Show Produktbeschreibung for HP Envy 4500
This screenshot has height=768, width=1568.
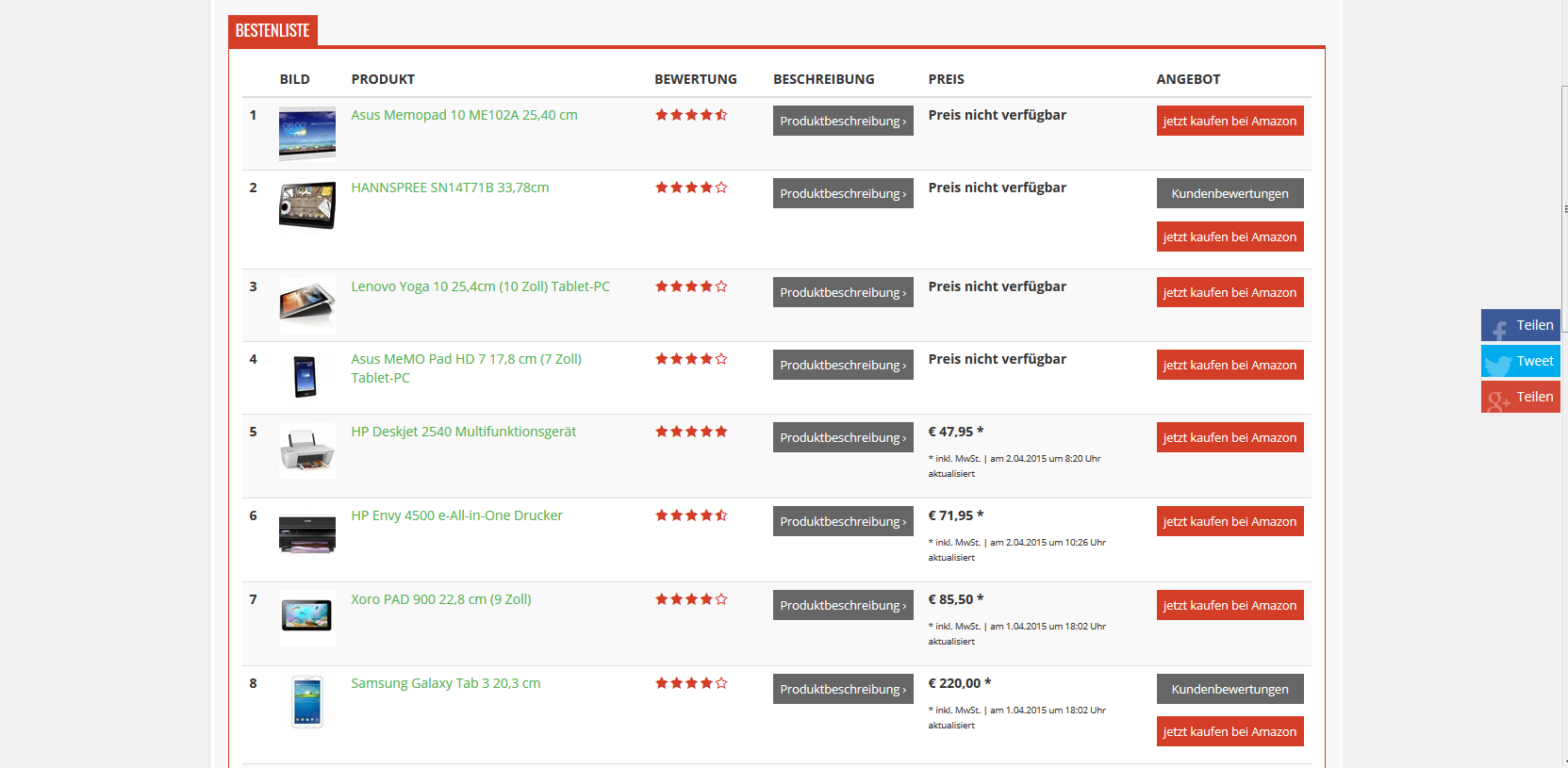pos(843,521)
